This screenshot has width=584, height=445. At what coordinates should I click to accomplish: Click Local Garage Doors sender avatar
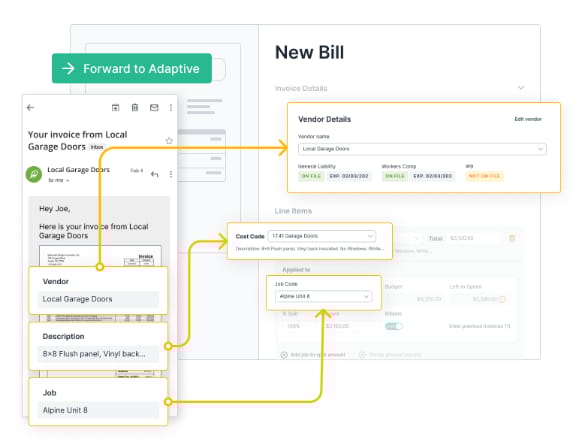coord(34,174)
